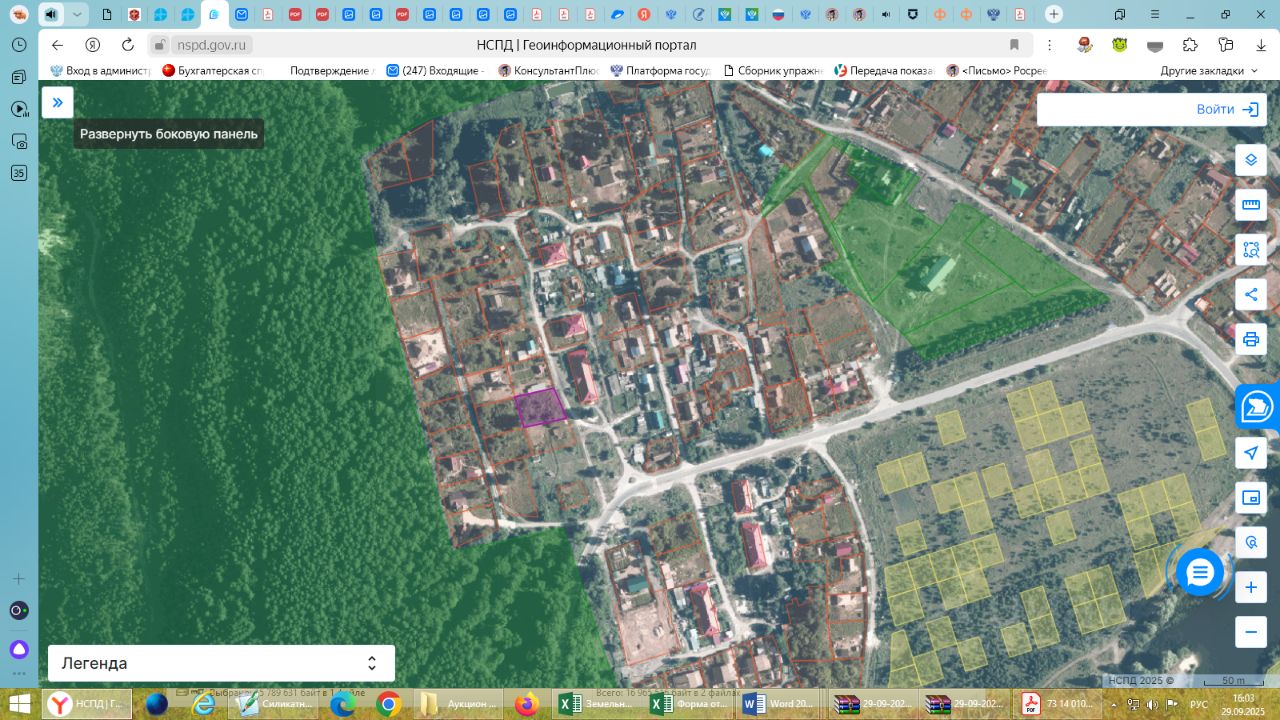1280x720 pixels.
Task: Select the magenta highlighted land parcel
Action: coord(539,408)
